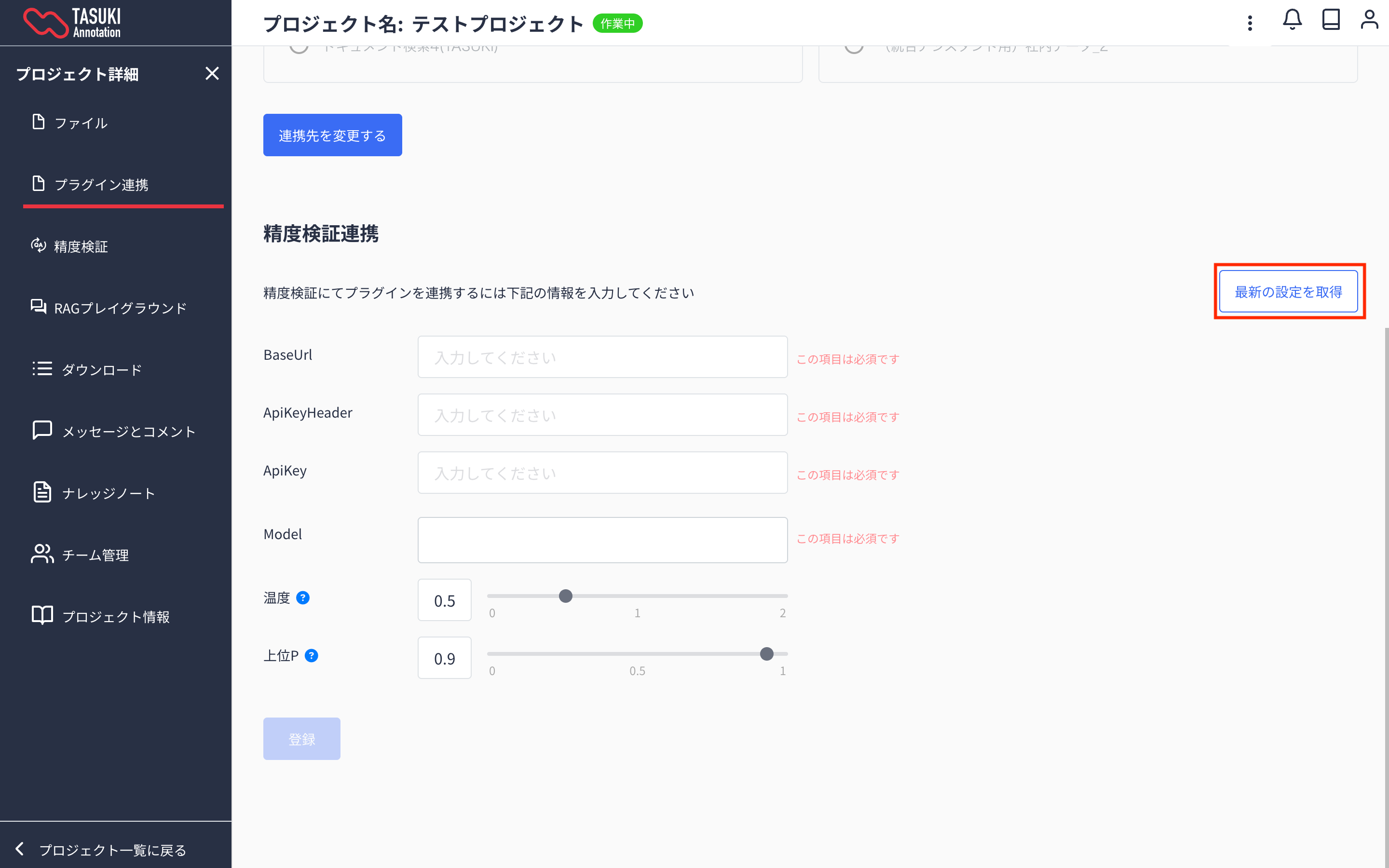Open the three-dot more options menu

(x=1250, y=23)
